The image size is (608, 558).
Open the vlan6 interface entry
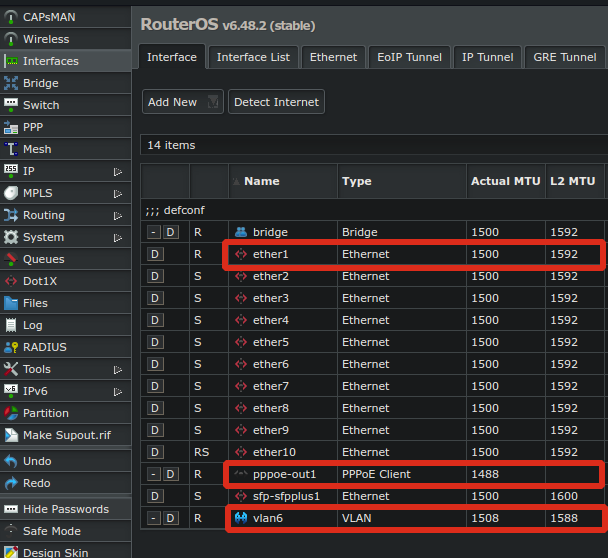[268, 518]
